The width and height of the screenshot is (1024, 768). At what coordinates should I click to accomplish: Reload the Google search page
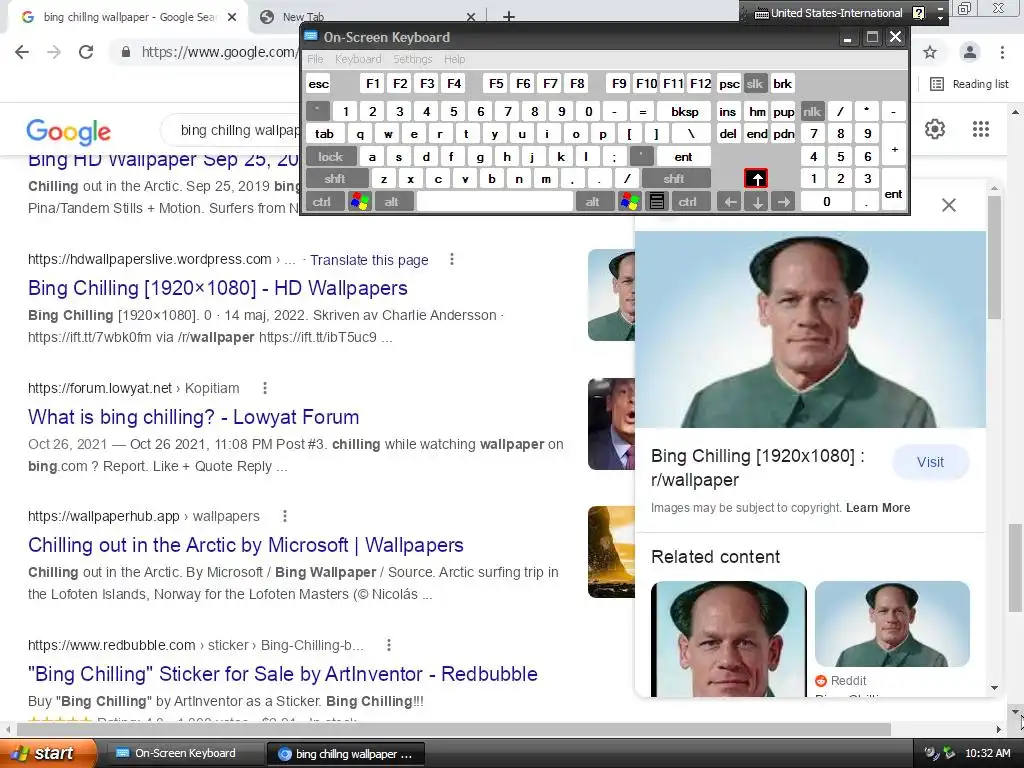[x=86, y=52]
